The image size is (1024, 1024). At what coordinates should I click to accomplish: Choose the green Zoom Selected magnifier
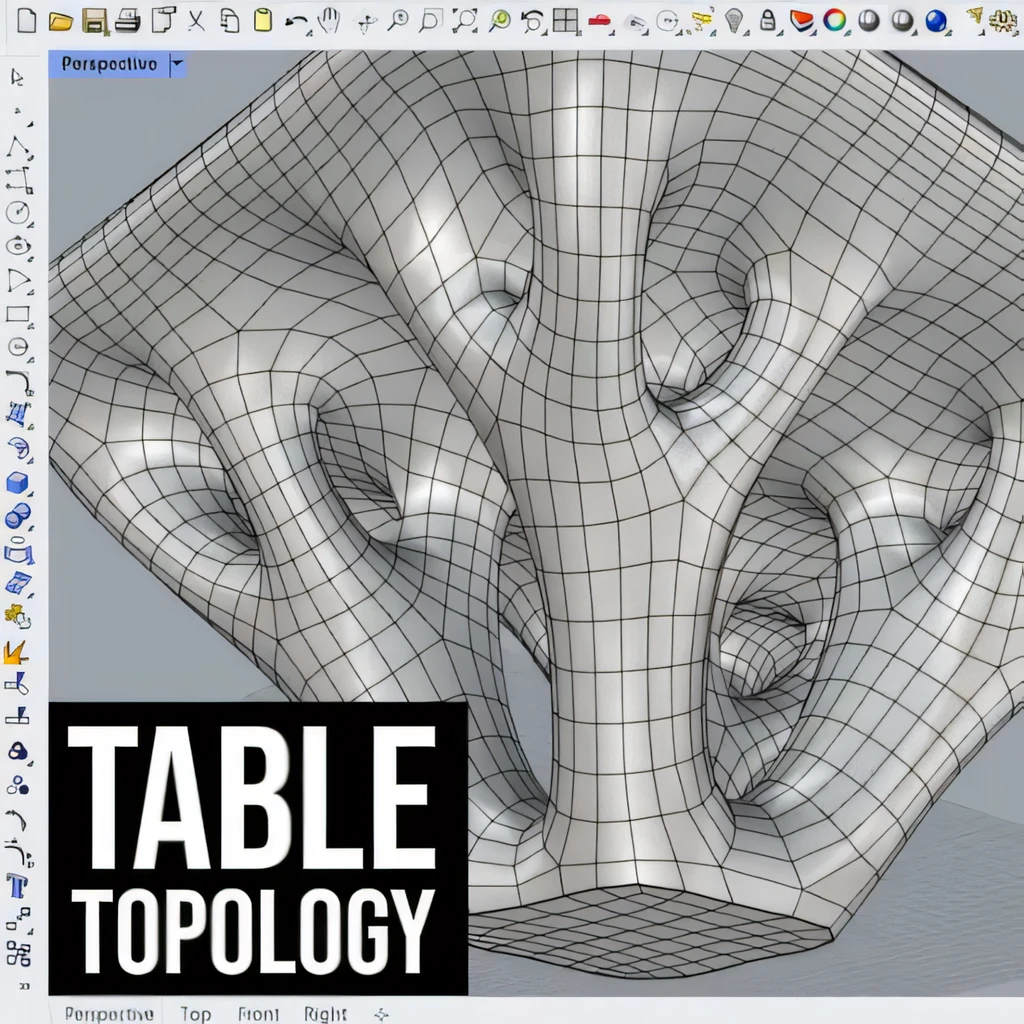tap(500, 21)
